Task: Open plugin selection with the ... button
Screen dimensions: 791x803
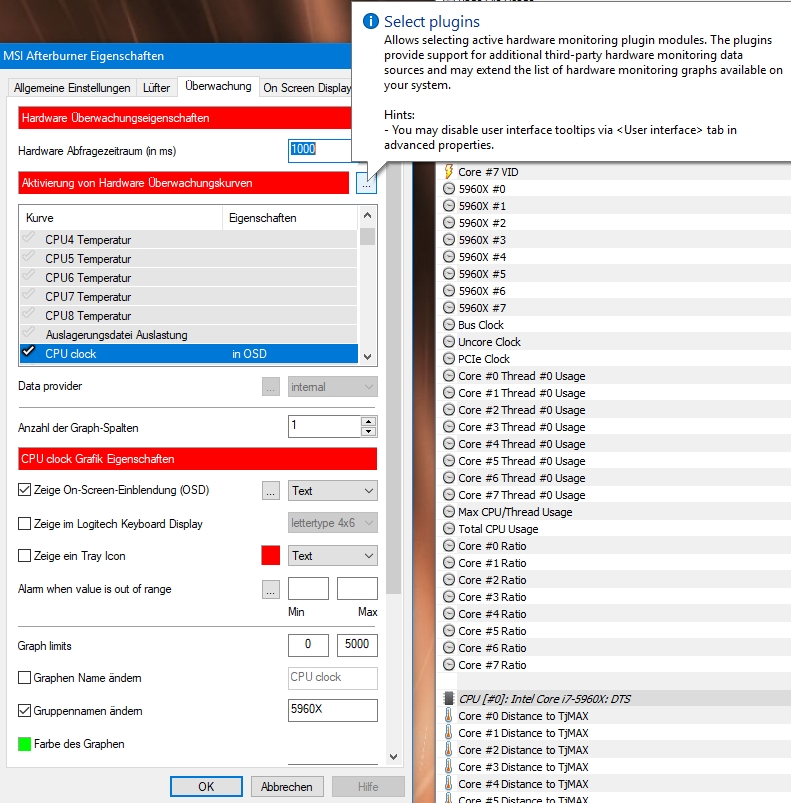Action: 366,183
